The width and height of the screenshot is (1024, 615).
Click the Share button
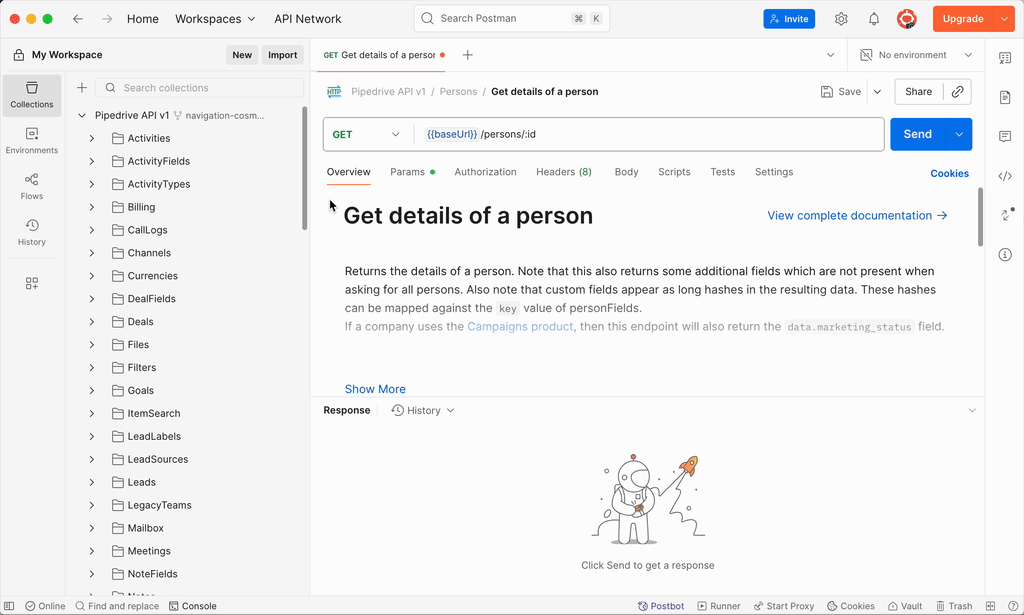tap(918, 91)
